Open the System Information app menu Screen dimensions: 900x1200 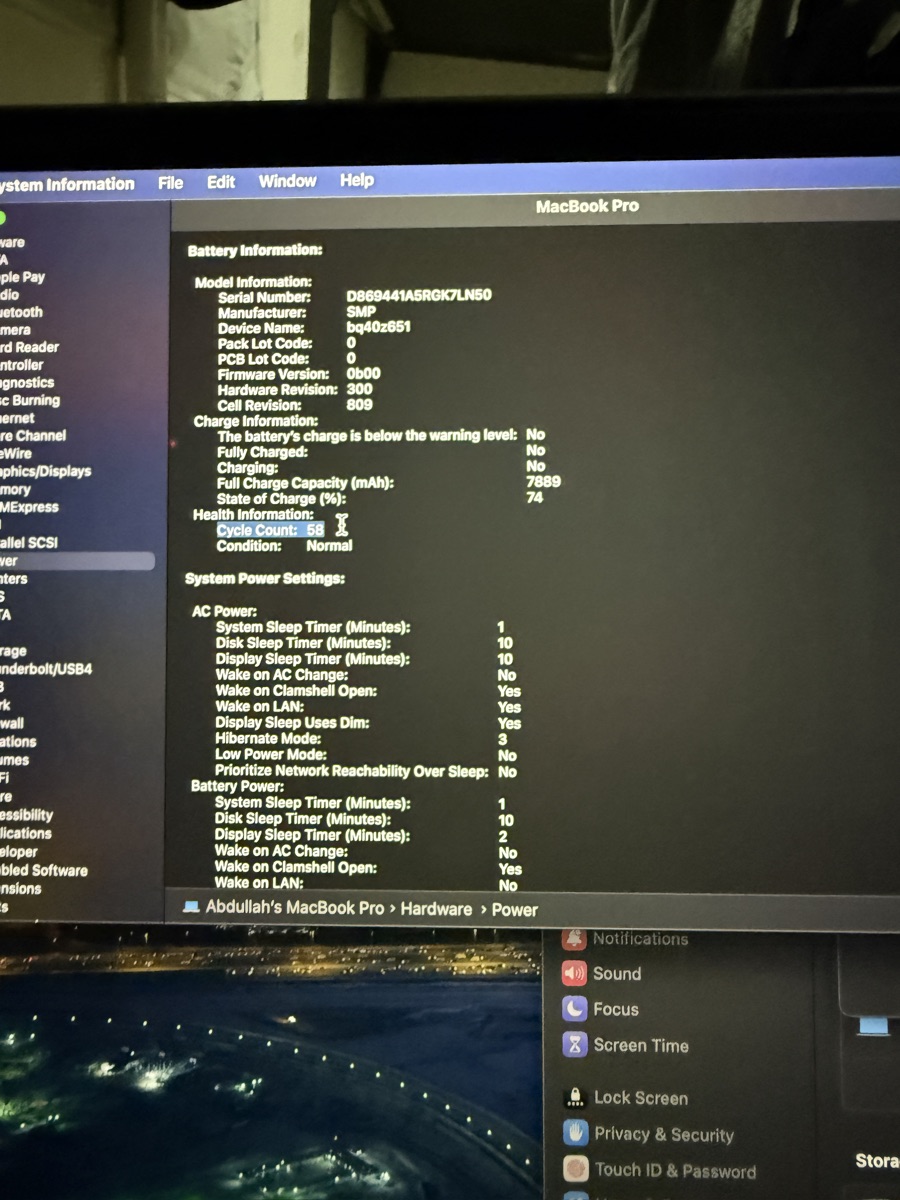point(66,185)
